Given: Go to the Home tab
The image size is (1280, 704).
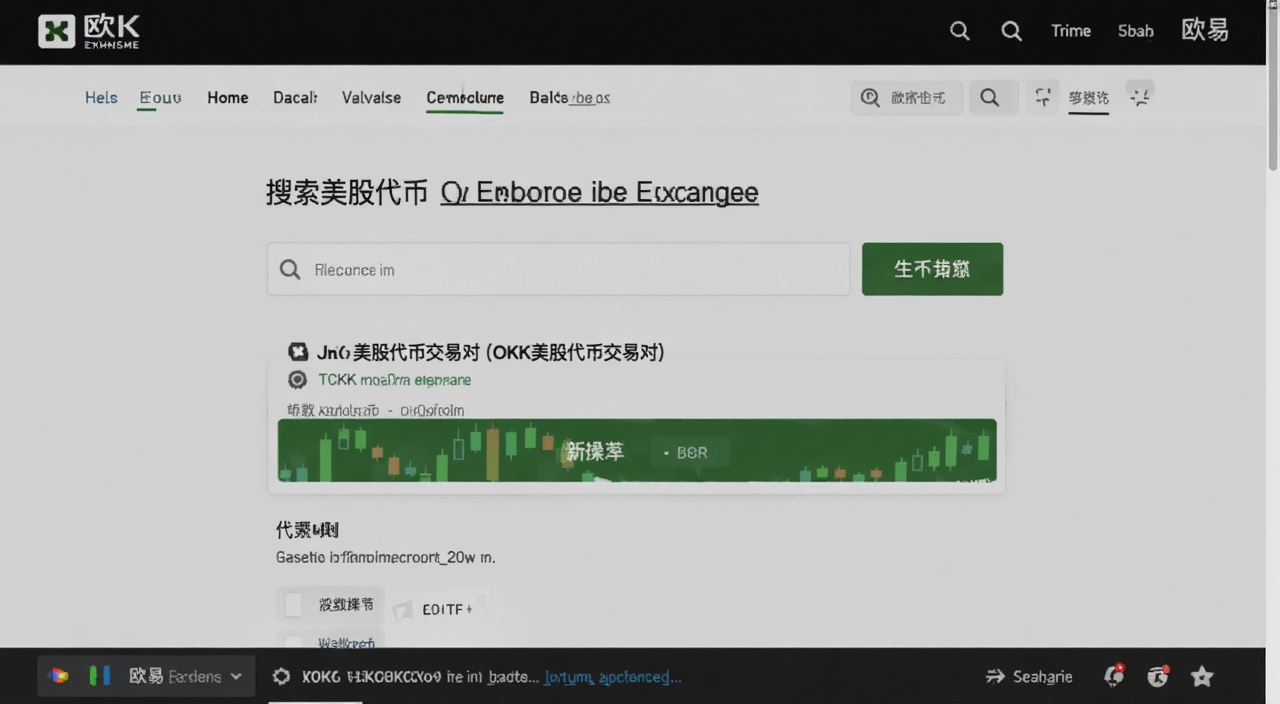Looking at the screenshot, I should point(228,97).
